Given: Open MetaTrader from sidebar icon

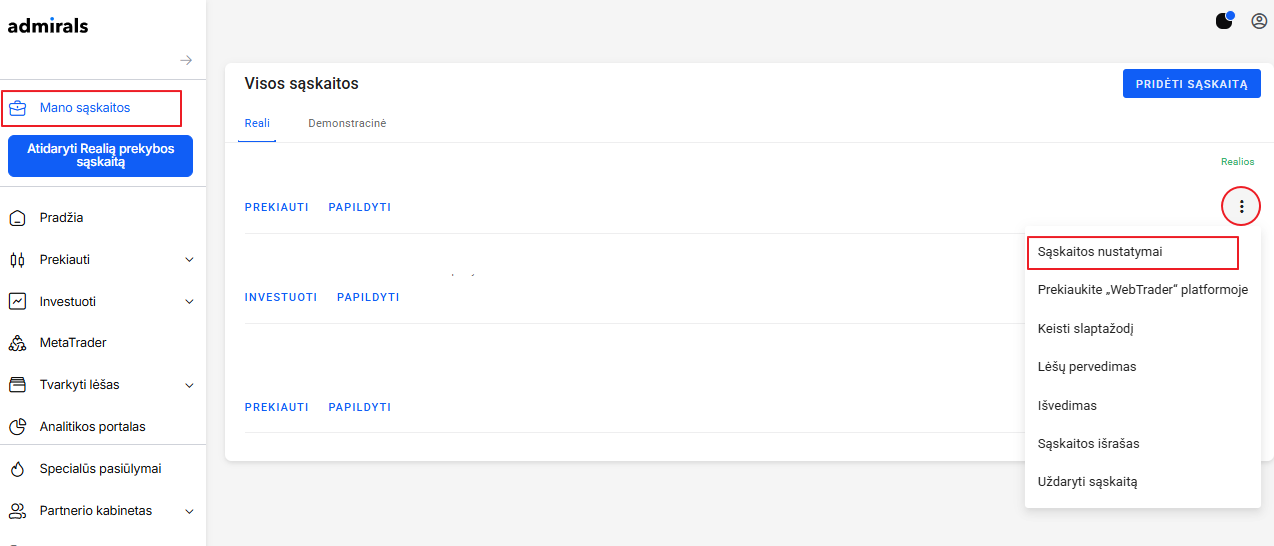Looking at the screenshot, I should [17, 343].
